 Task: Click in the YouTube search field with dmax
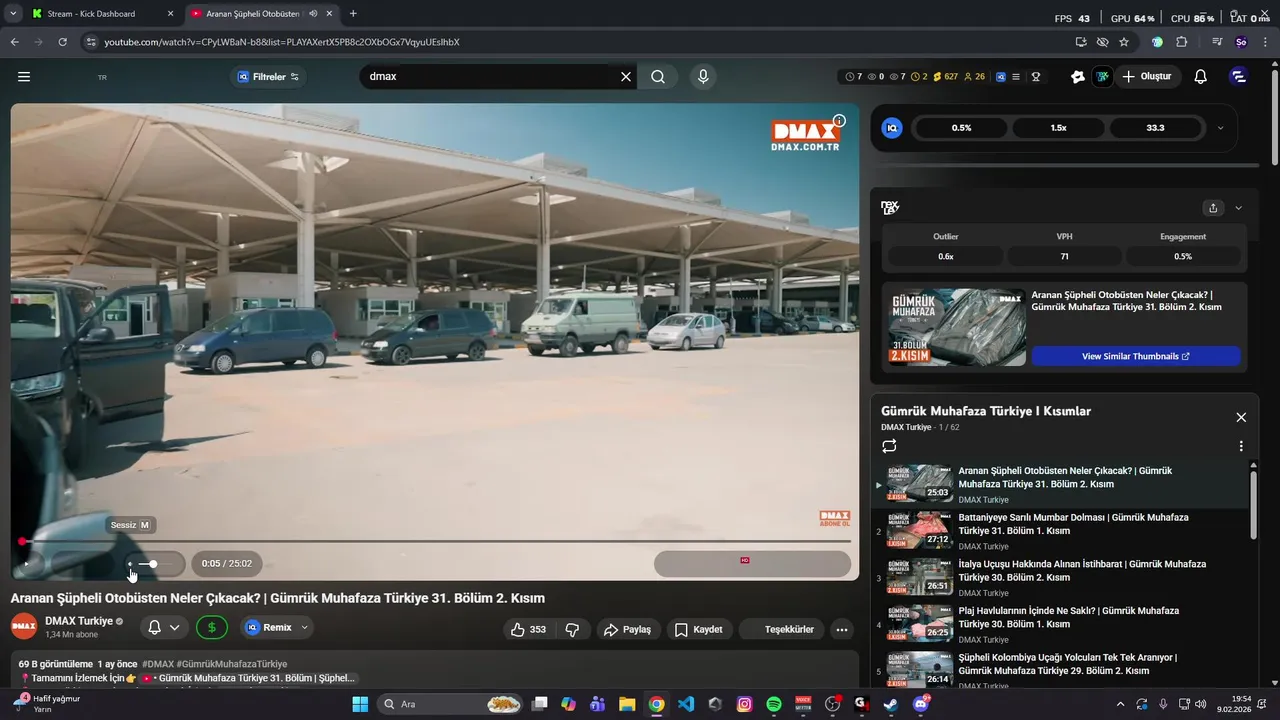pos(487,77)
